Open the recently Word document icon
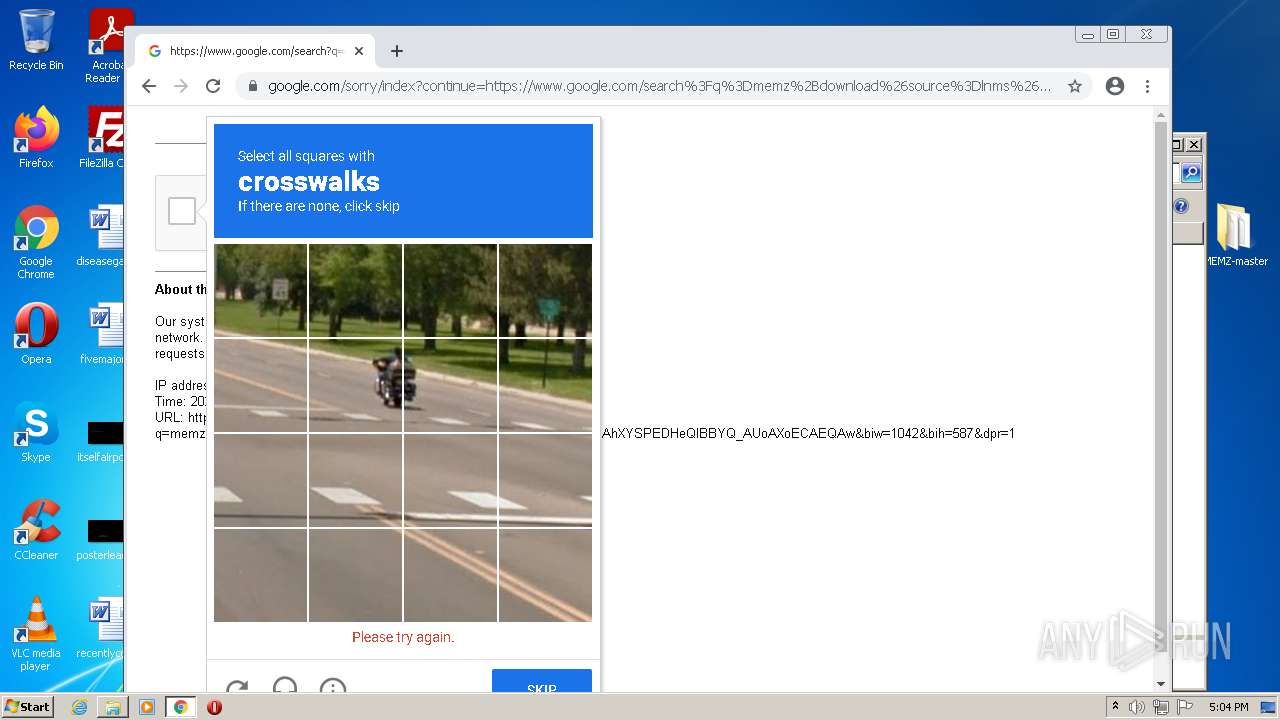Screen dimensions: 1280x720 tap(104, 628)
